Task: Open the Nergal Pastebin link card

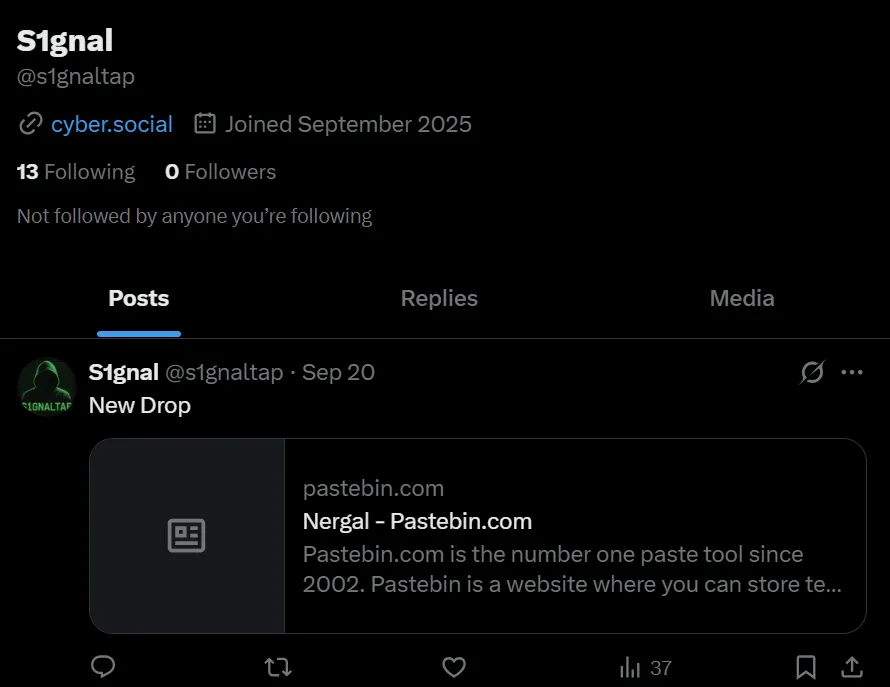Action: [571, 536]
